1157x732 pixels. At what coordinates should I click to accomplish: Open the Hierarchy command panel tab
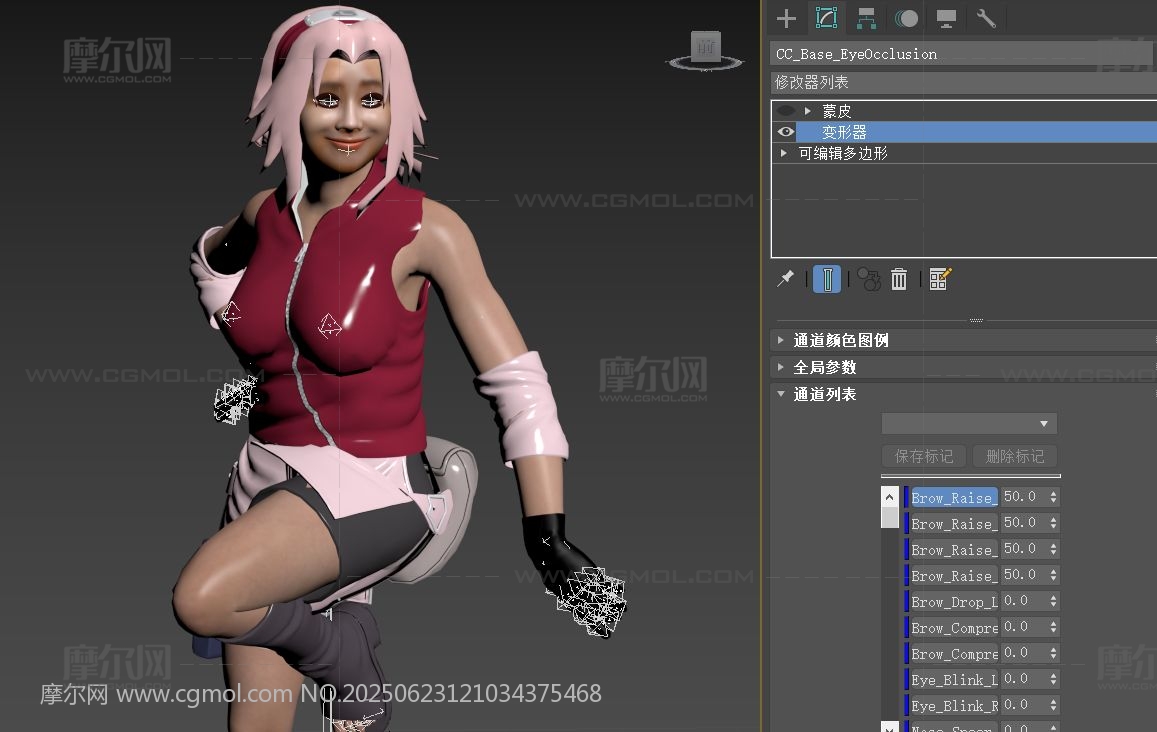click(866, 18)
